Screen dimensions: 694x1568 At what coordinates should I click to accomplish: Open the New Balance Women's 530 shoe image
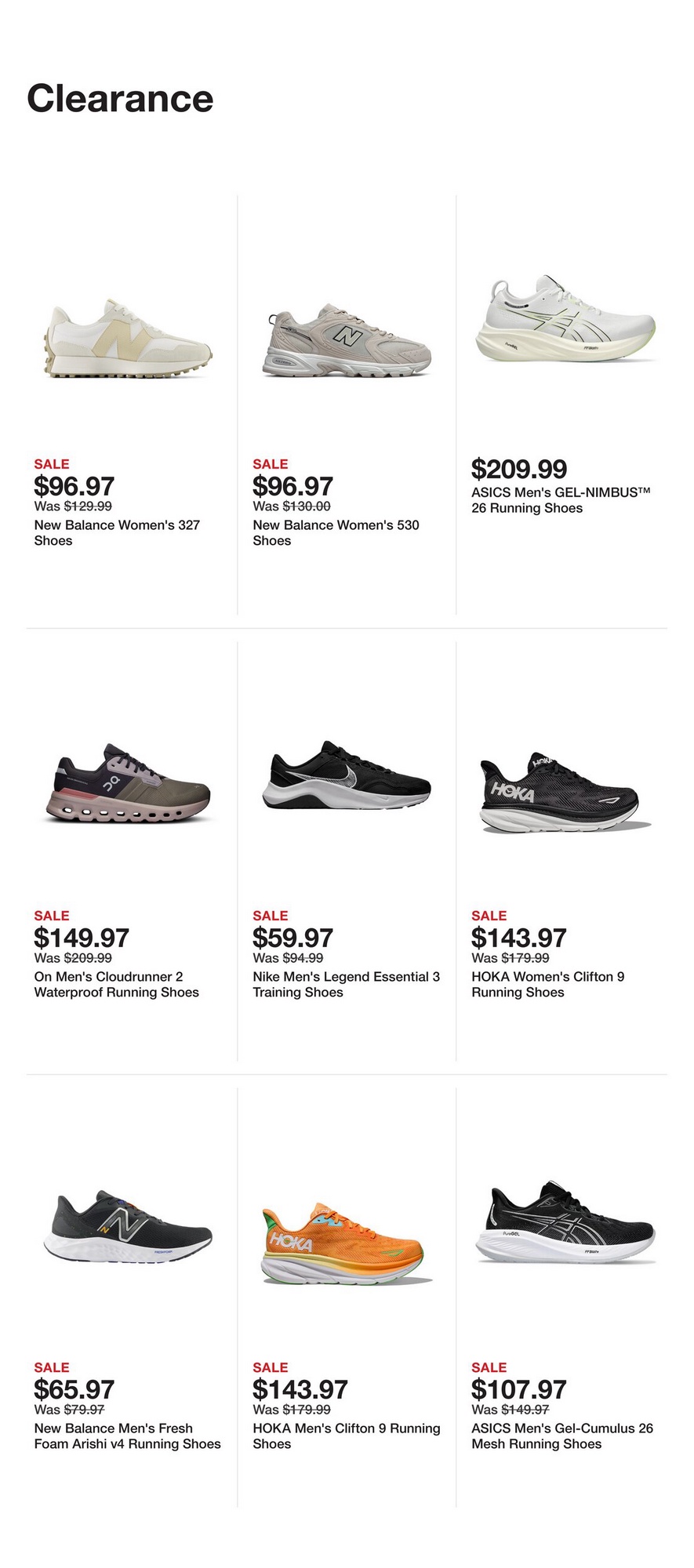click(x=346, y=339)
